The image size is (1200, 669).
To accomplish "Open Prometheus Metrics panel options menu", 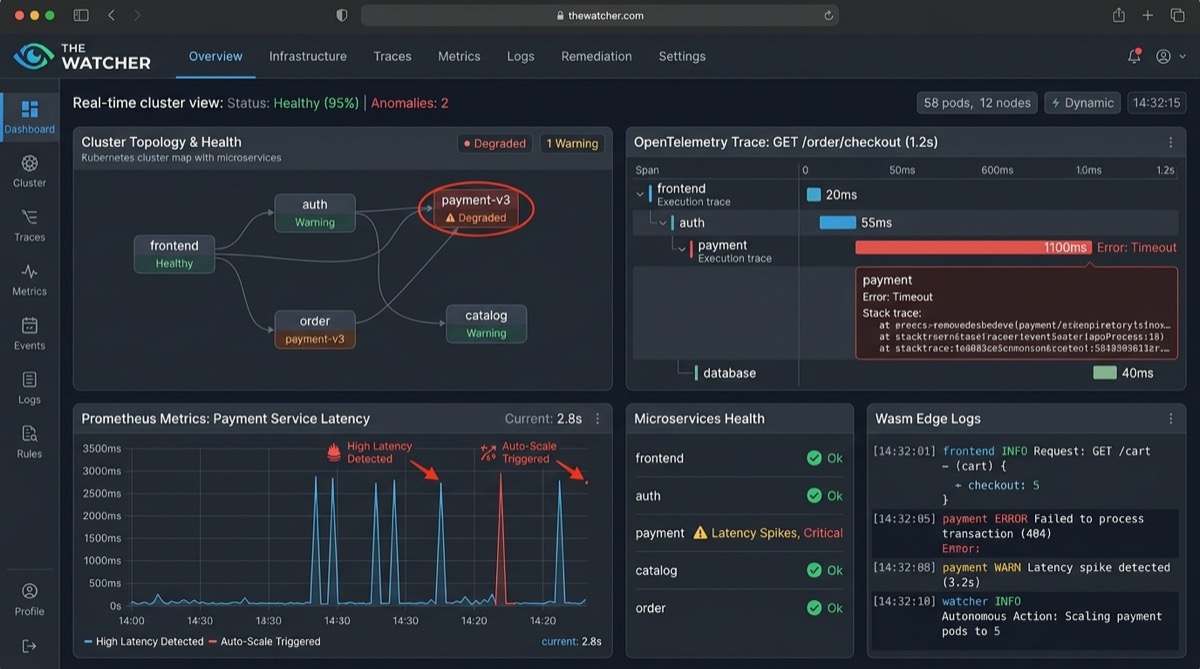I will point(598,419).
